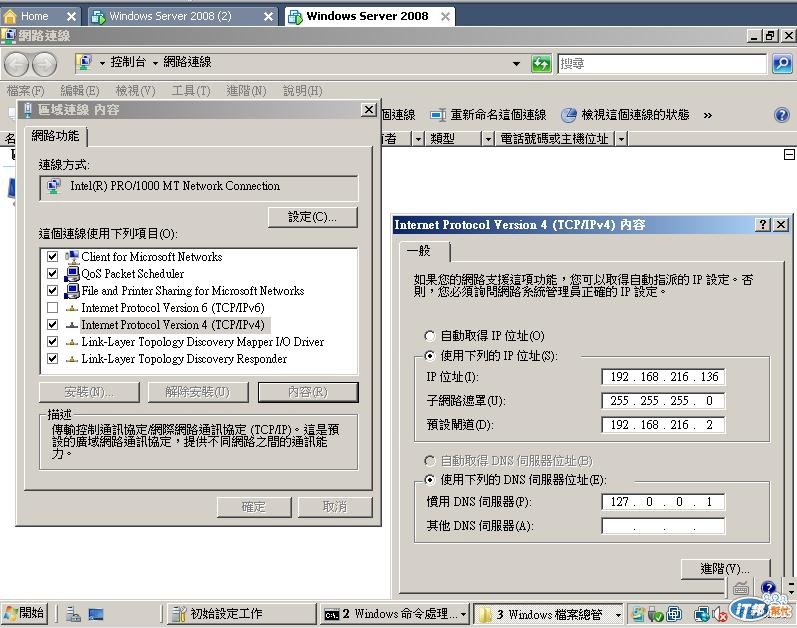Viewport: 797px width, 628px height.
Task: Click the 其他 DNS 伺服器 input field
Action: (x=663, y=526)
